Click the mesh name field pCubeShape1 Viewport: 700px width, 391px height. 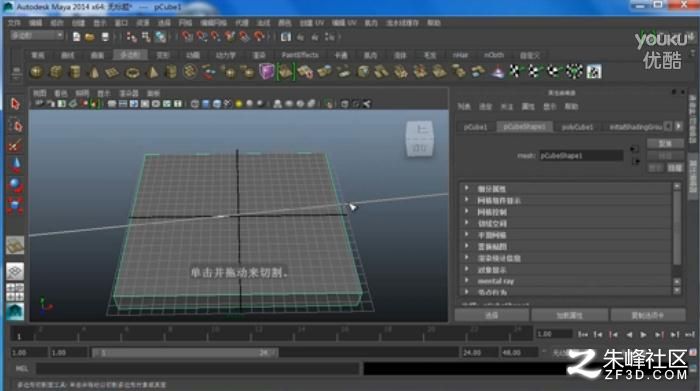pos(581,156)
